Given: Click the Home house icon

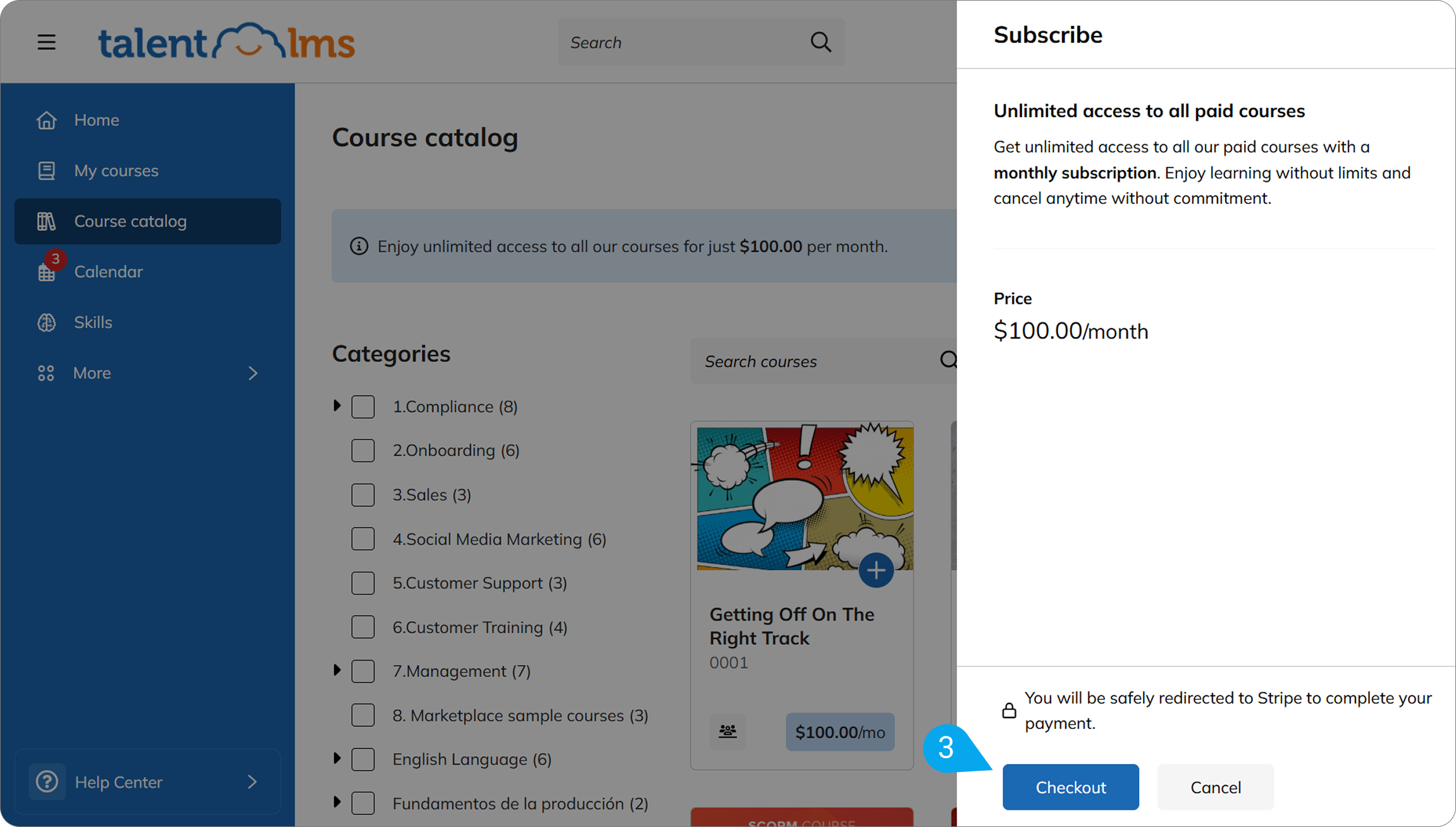Looking at the screenshot, I should (x=46, y=120).
